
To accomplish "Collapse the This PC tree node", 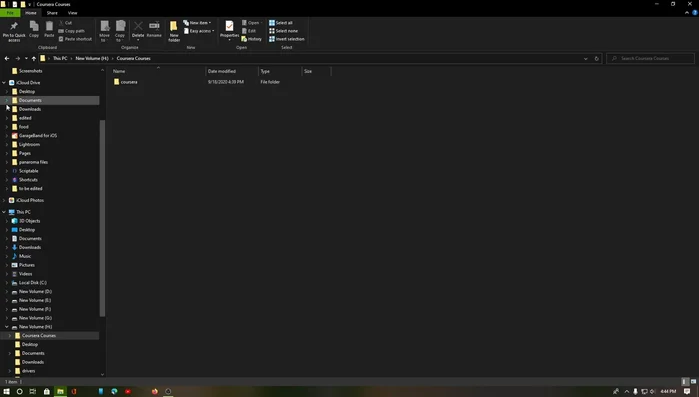I will pos(4,212).
